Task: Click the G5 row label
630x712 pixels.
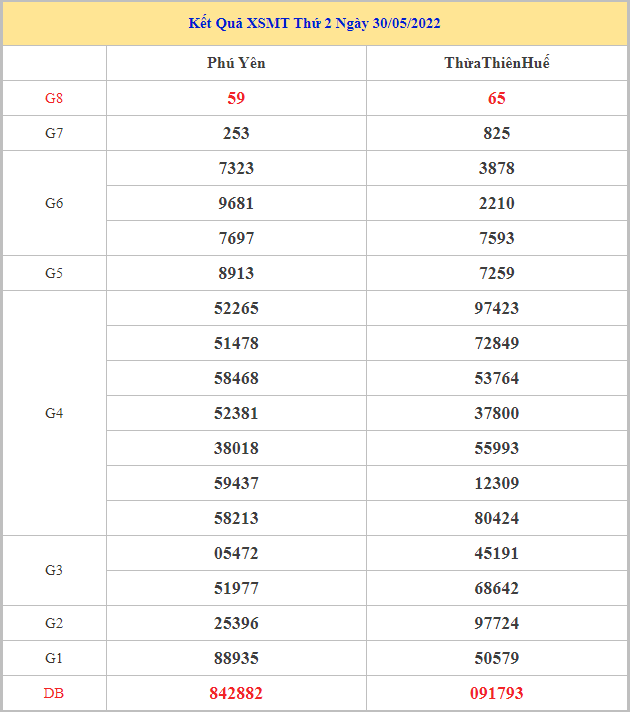Action: click(x=54, y=273)
